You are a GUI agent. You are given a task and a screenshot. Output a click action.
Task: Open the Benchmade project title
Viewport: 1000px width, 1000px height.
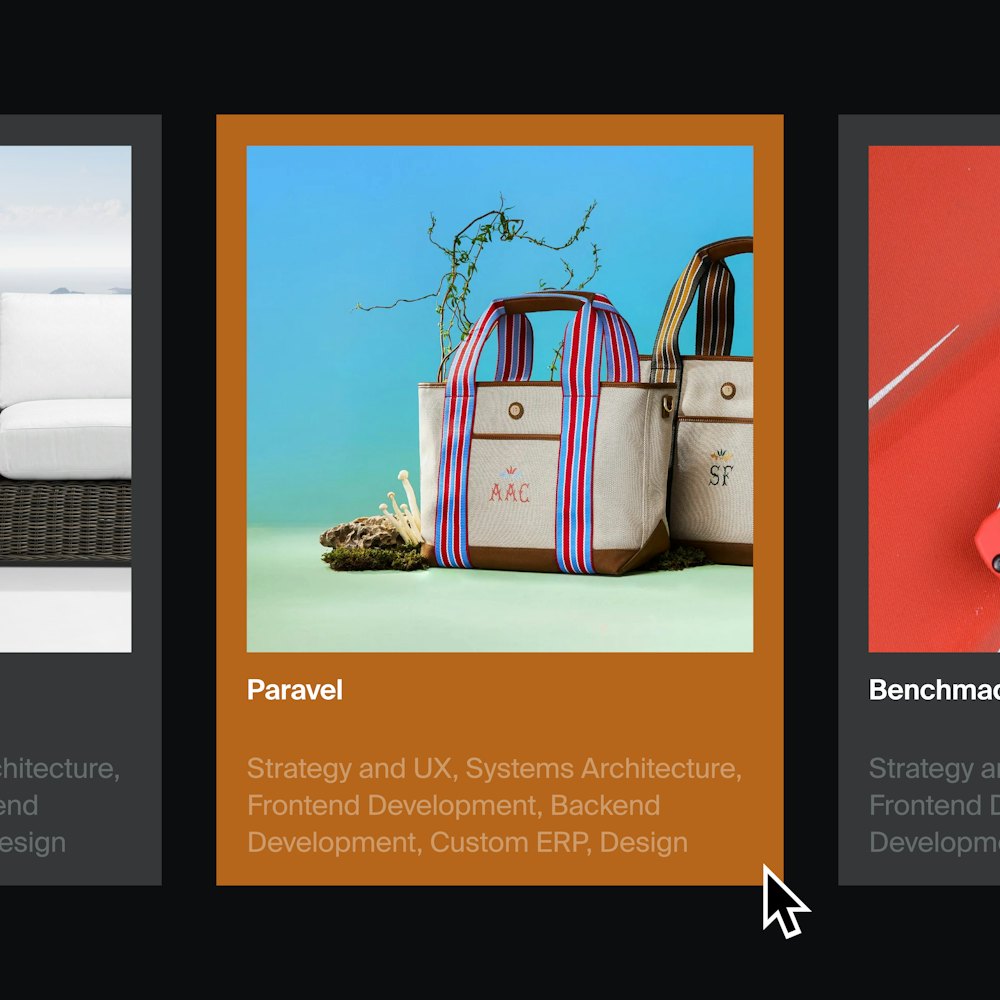pos(934,690)
